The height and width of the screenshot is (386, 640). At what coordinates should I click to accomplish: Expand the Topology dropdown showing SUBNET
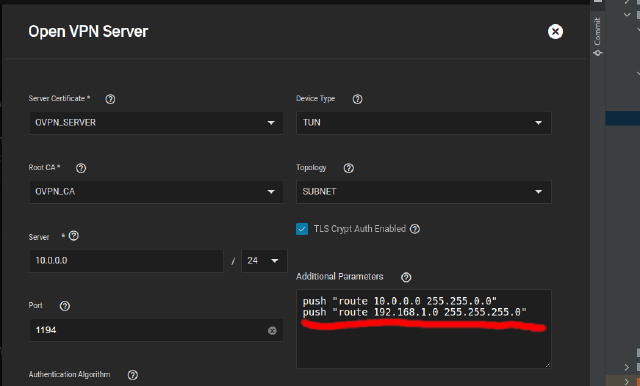(x=424, y=192)
